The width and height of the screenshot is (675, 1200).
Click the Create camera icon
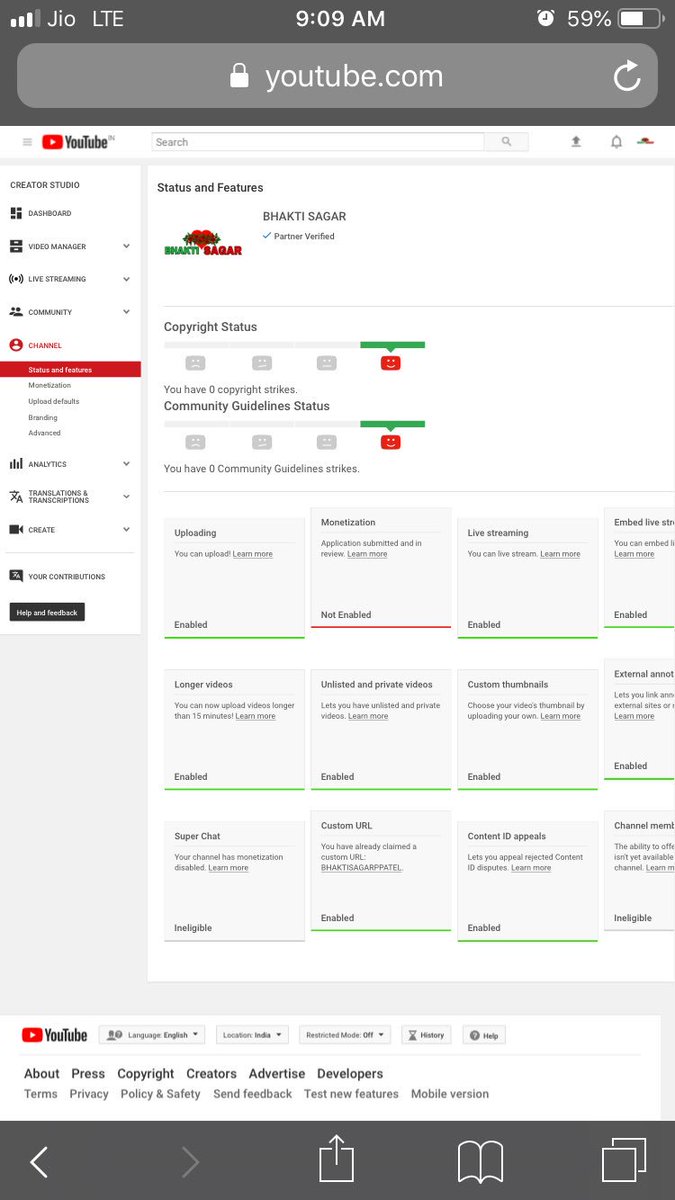(16, 530)
